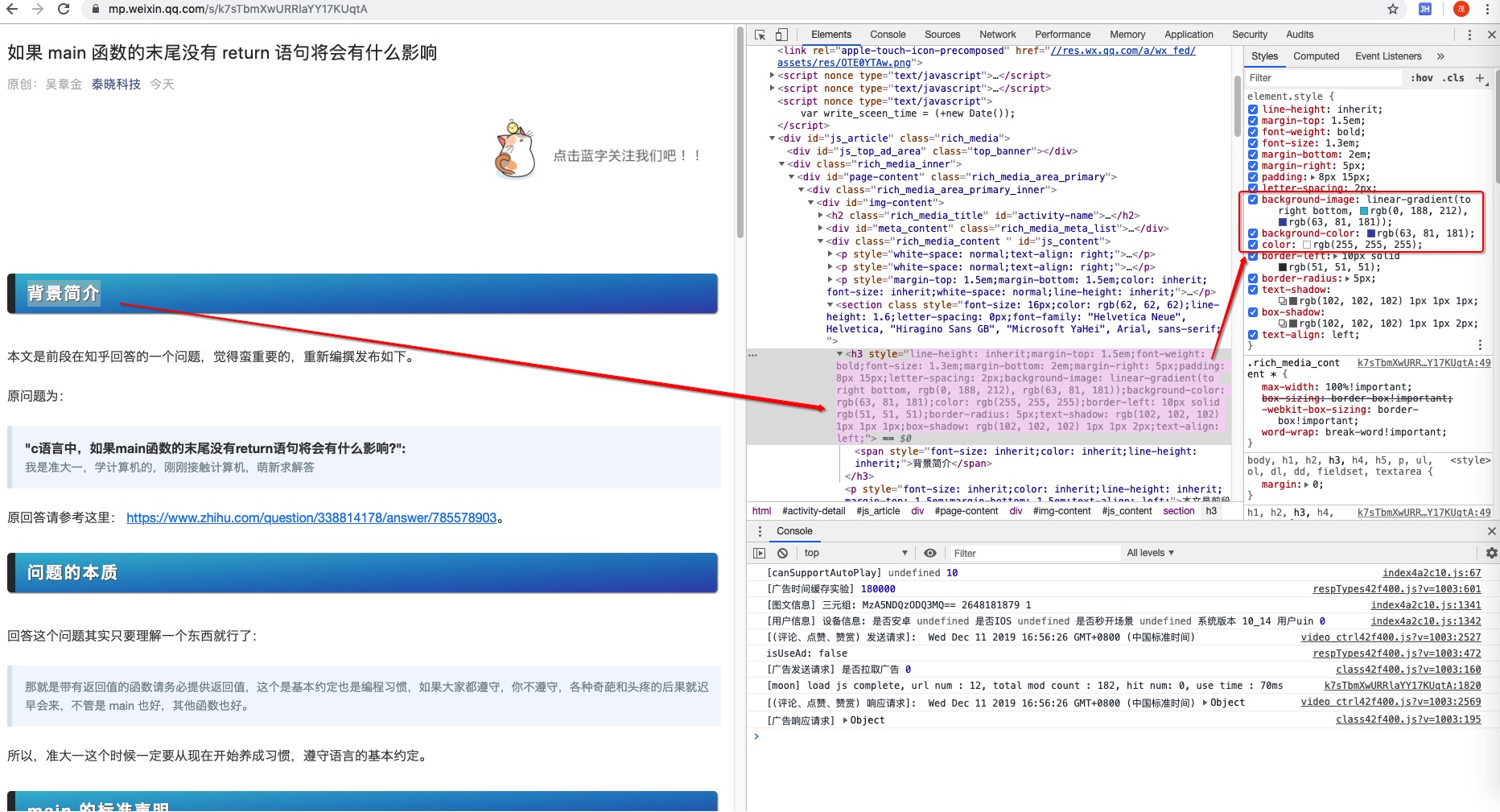Disable the font-size 1.3em property
The height and width of the screenshot is (812, 1500).
point(1253,143)
